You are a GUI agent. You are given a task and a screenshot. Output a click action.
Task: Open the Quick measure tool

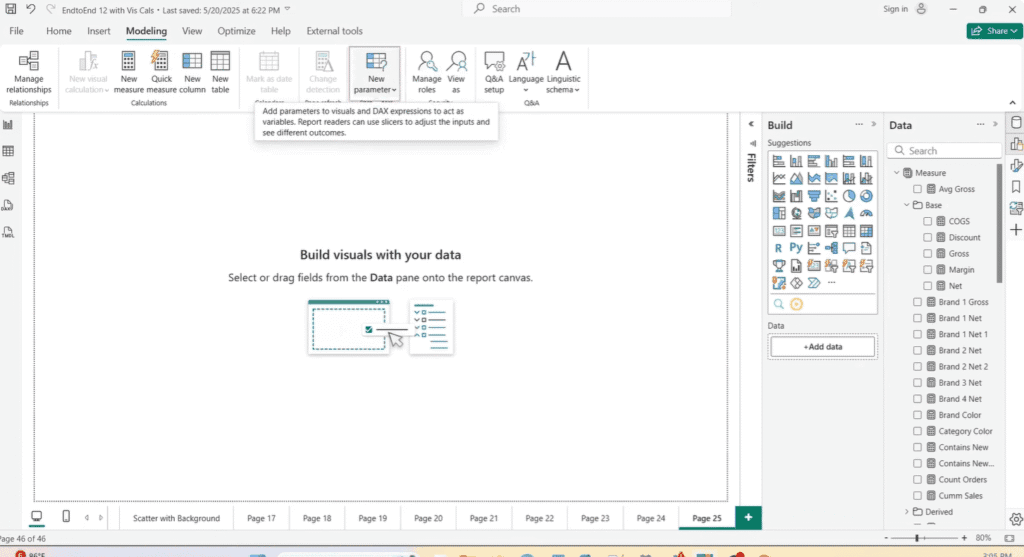point(161,72)
